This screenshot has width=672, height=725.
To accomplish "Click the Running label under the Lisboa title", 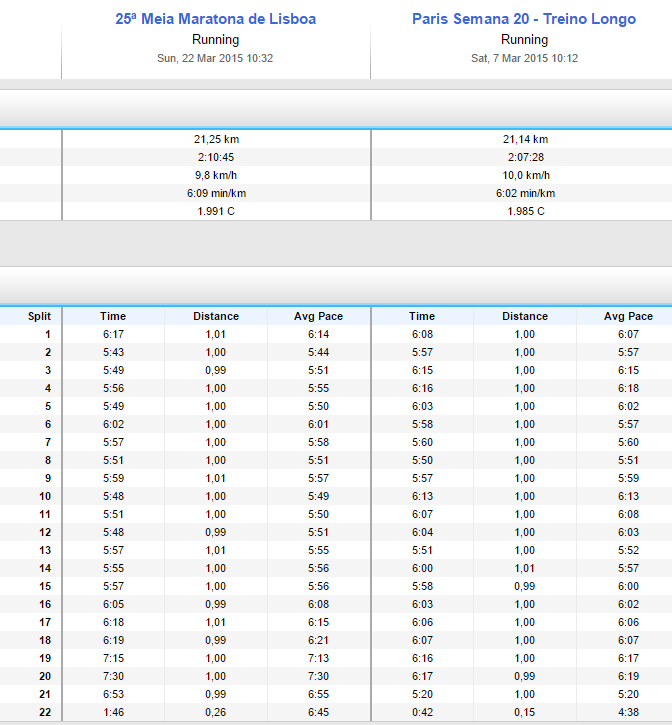I will click(216, 40).
